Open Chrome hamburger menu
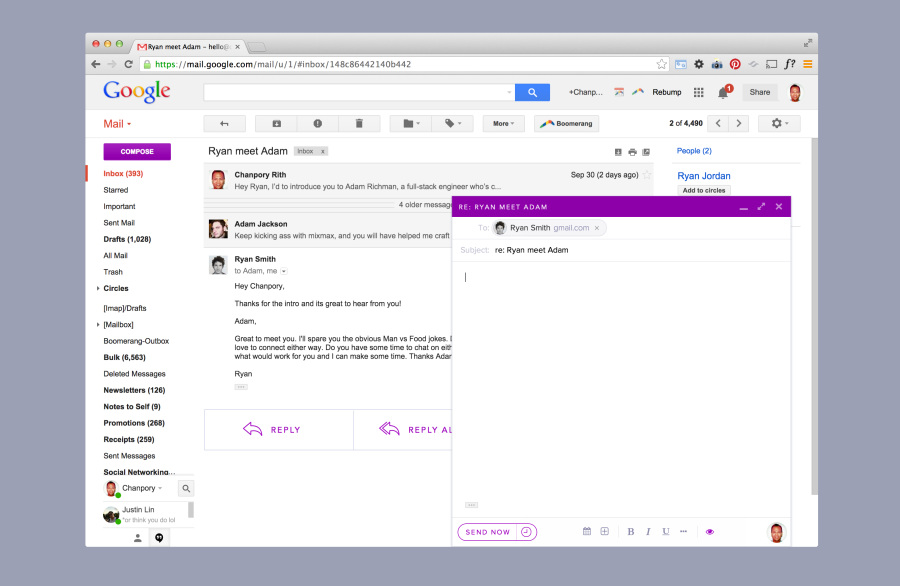This screenshot has width=900, height=586. click(x=808, y=64)
